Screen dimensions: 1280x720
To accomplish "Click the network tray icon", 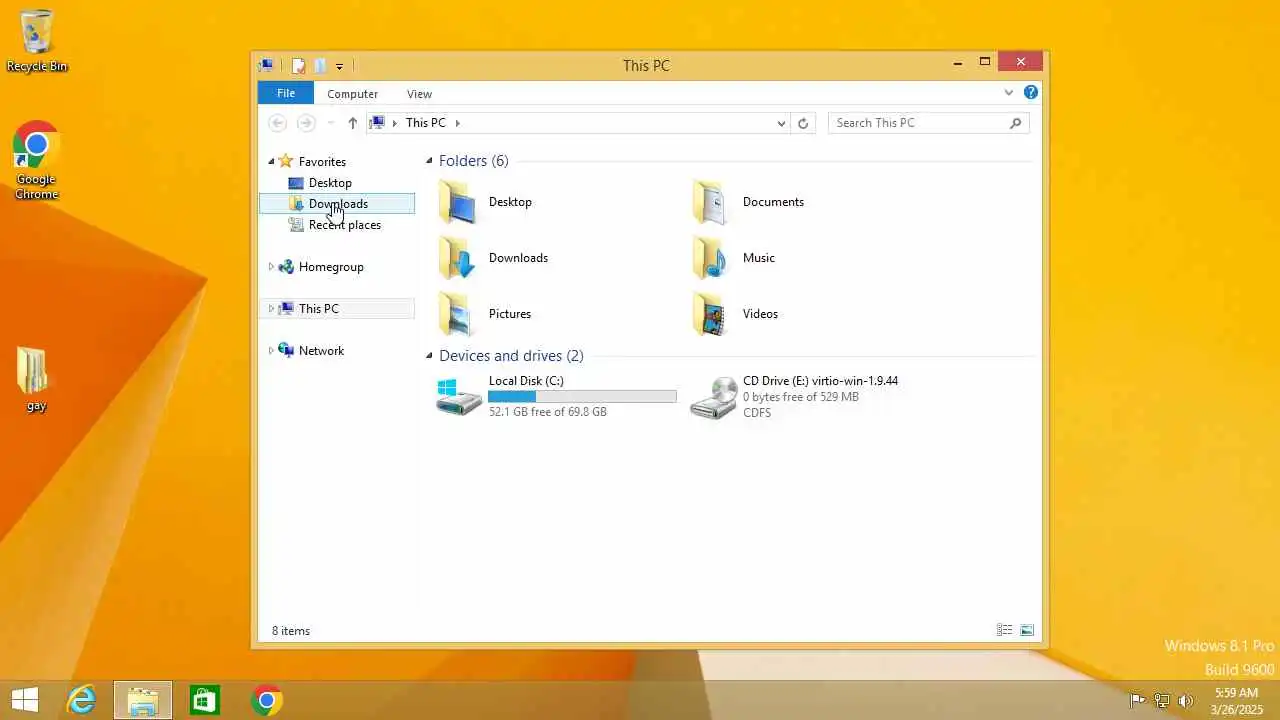I will pyautogui.click(x=1162, y=701).
